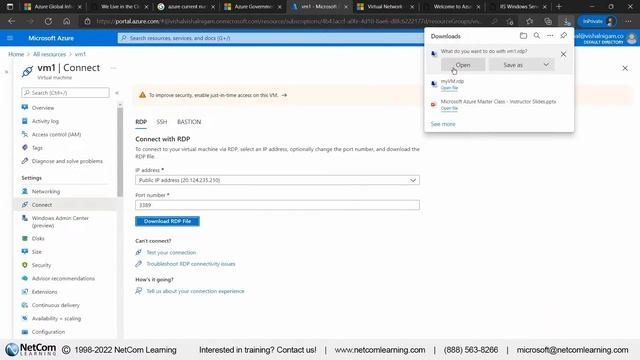Image resolution: width=640 pixels, height=360 pixels.
Task: Switch to IIS Windows Server browser tab
Action: (518, 7)
